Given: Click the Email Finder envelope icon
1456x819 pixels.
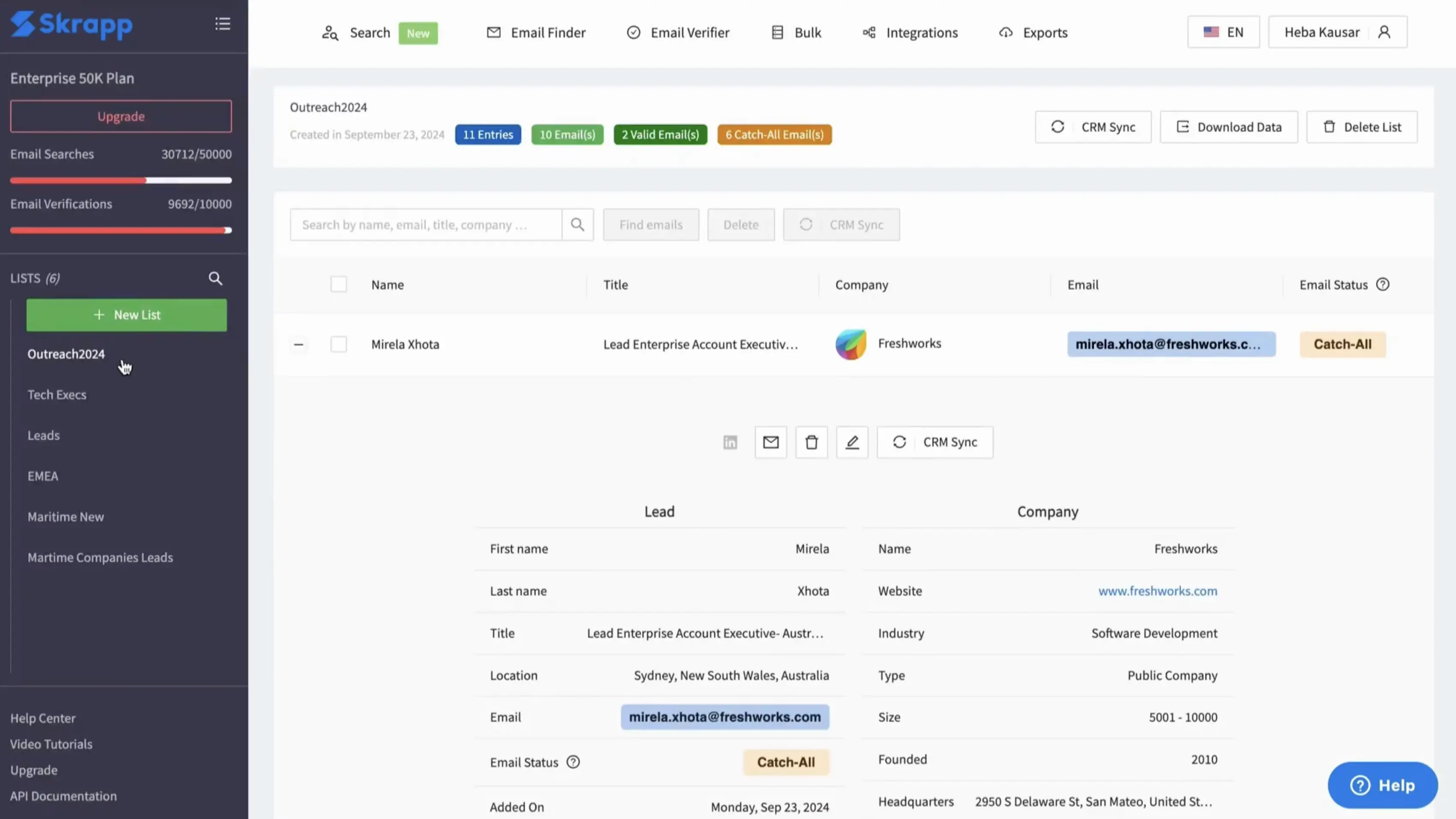Looking at the screenshot, I should coord(493,32).
